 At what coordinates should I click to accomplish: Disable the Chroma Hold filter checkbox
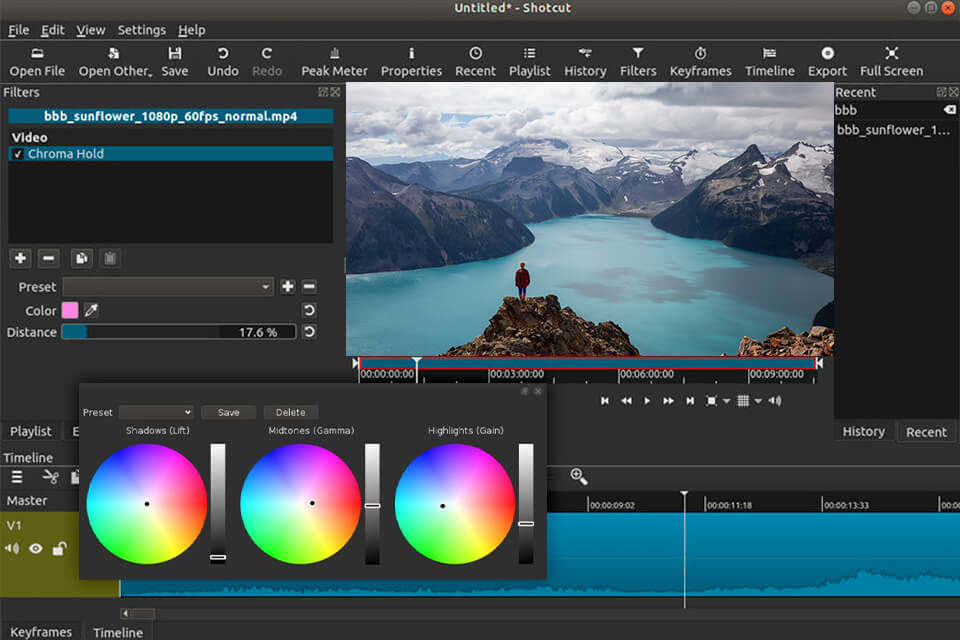[18, 154]
